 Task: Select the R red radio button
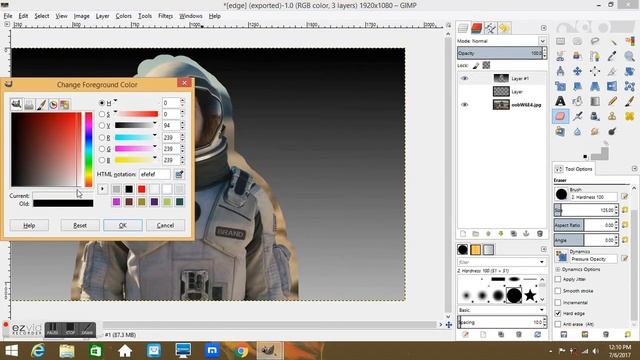(x=102, y=138)
